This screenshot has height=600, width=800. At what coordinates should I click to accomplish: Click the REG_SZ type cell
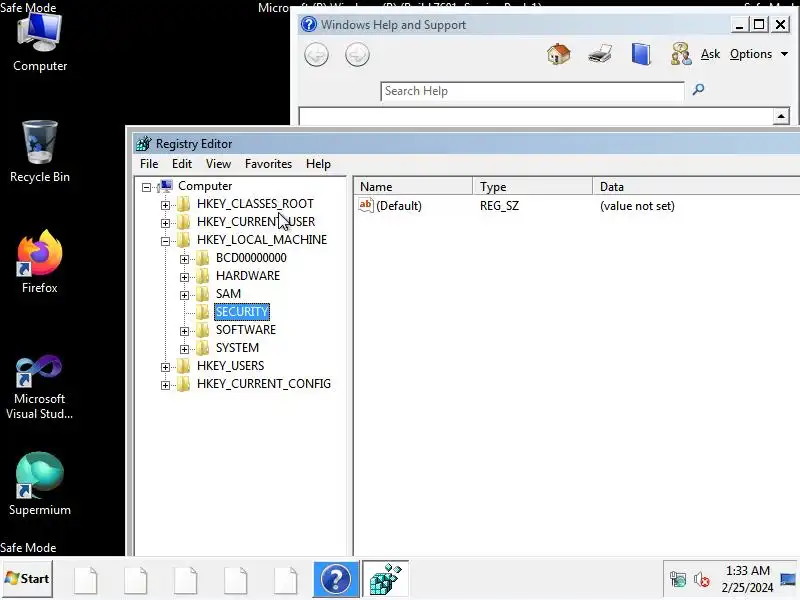(499, 206)
